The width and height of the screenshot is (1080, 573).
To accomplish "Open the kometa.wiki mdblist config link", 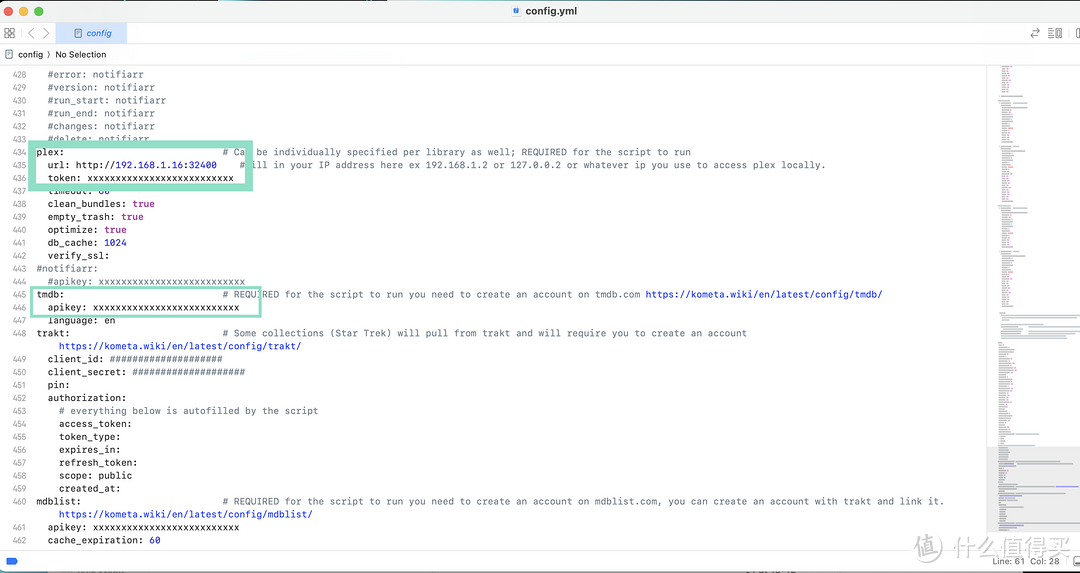I will [x=186, y=515].
